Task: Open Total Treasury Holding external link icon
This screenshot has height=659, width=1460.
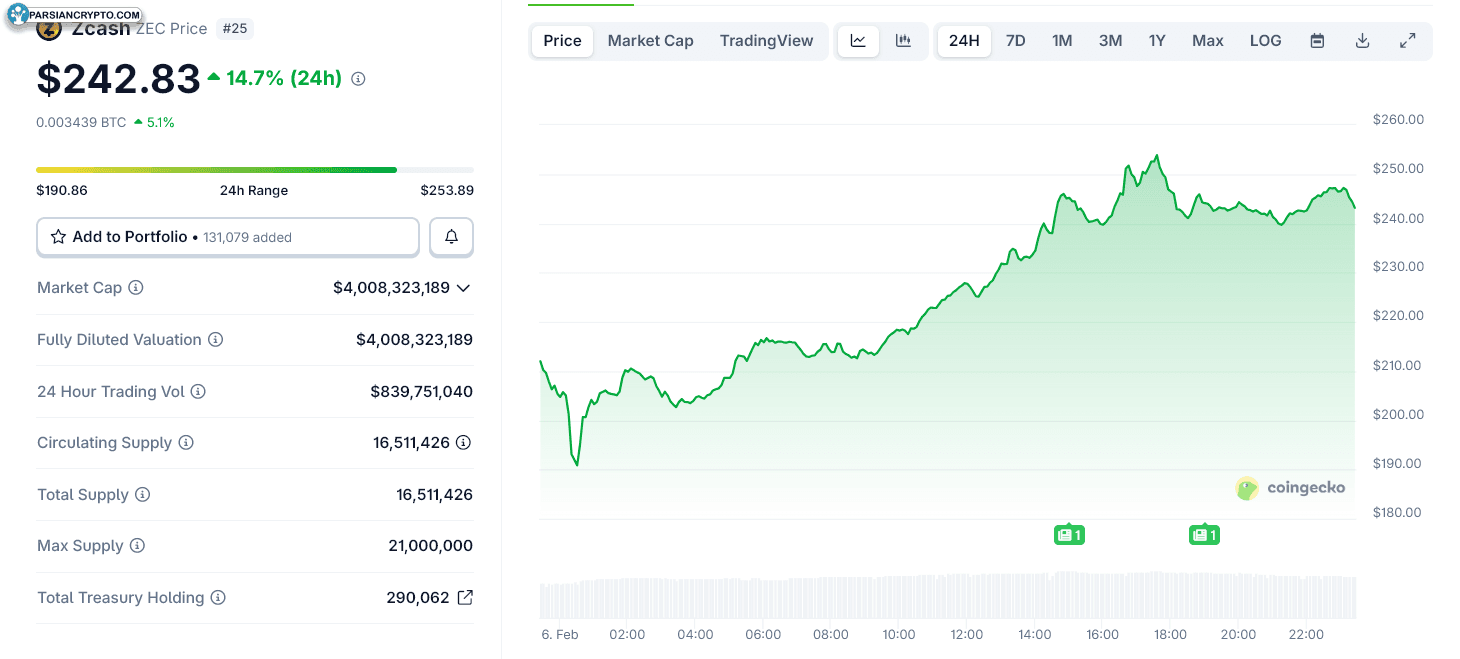Action: point(465,598)
